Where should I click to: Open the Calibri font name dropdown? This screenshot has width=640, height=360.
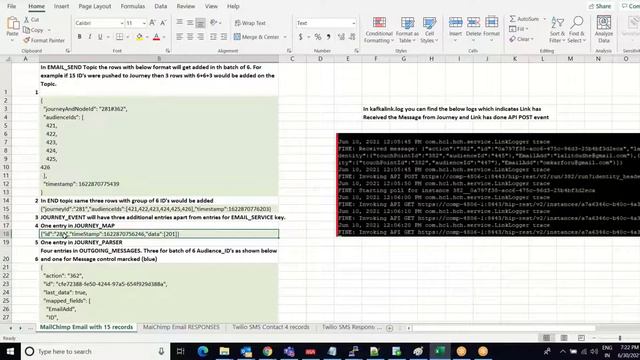tap(122, 23)
